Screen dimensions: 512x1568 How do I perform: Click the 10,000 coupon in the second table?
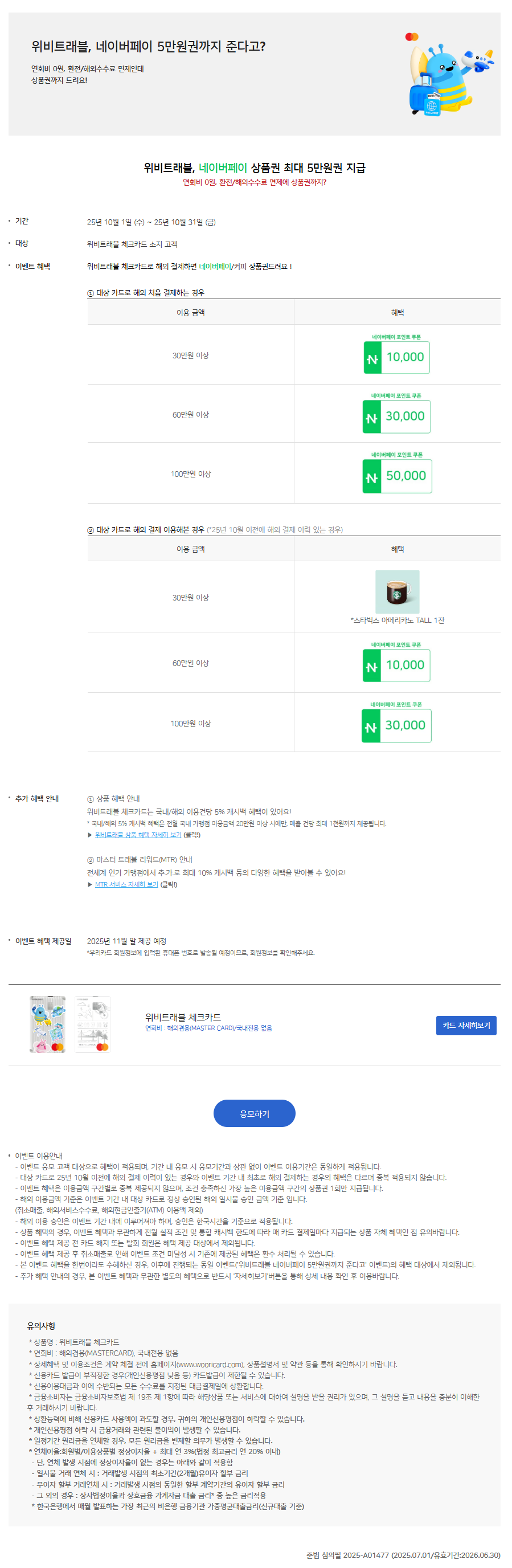397,665
